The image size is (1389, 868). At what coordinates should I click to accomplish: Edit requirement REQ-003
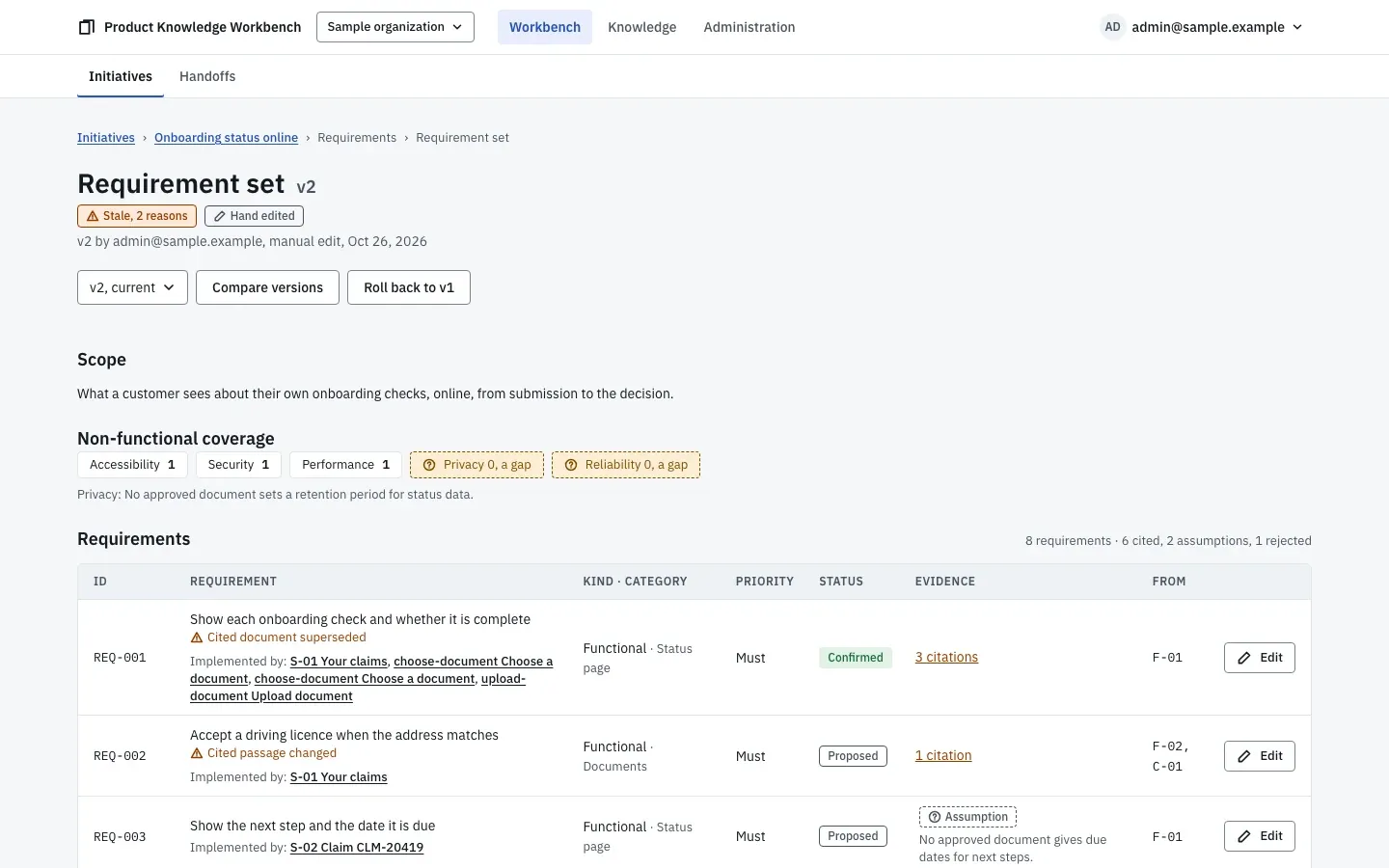point(1259,836)
